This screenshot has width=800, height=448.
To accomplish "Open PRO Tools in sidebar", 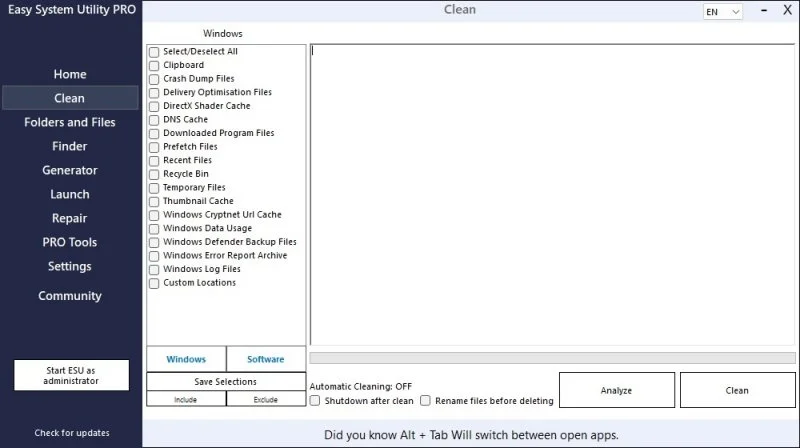I will point(70,242).
